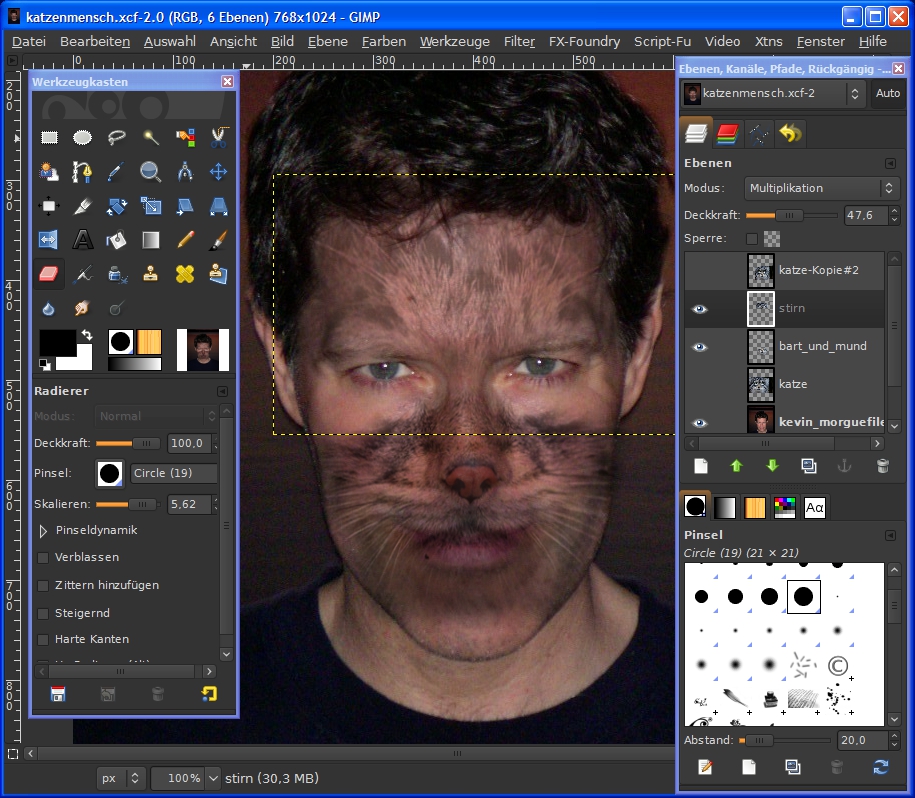Open the Ebene menu
The image size is (915, 798).
coord(328,41)
